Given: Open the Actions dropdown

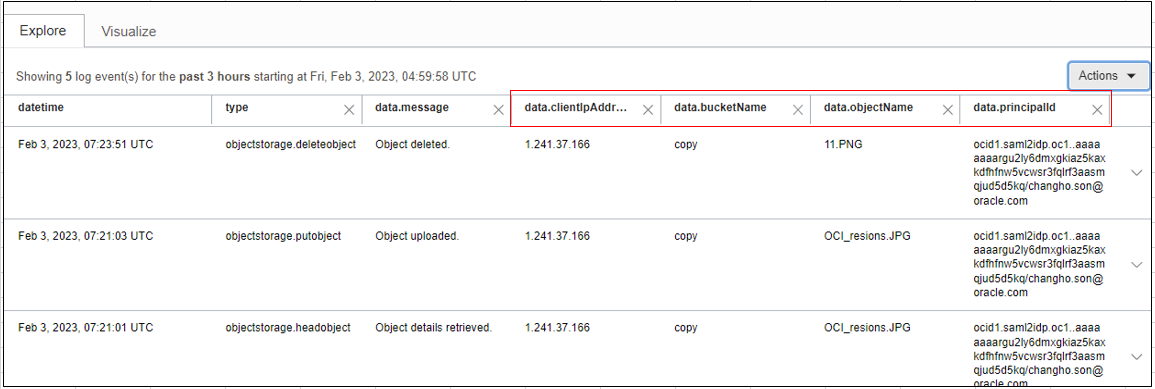Looking at the screenshot, I should 1109,75.
